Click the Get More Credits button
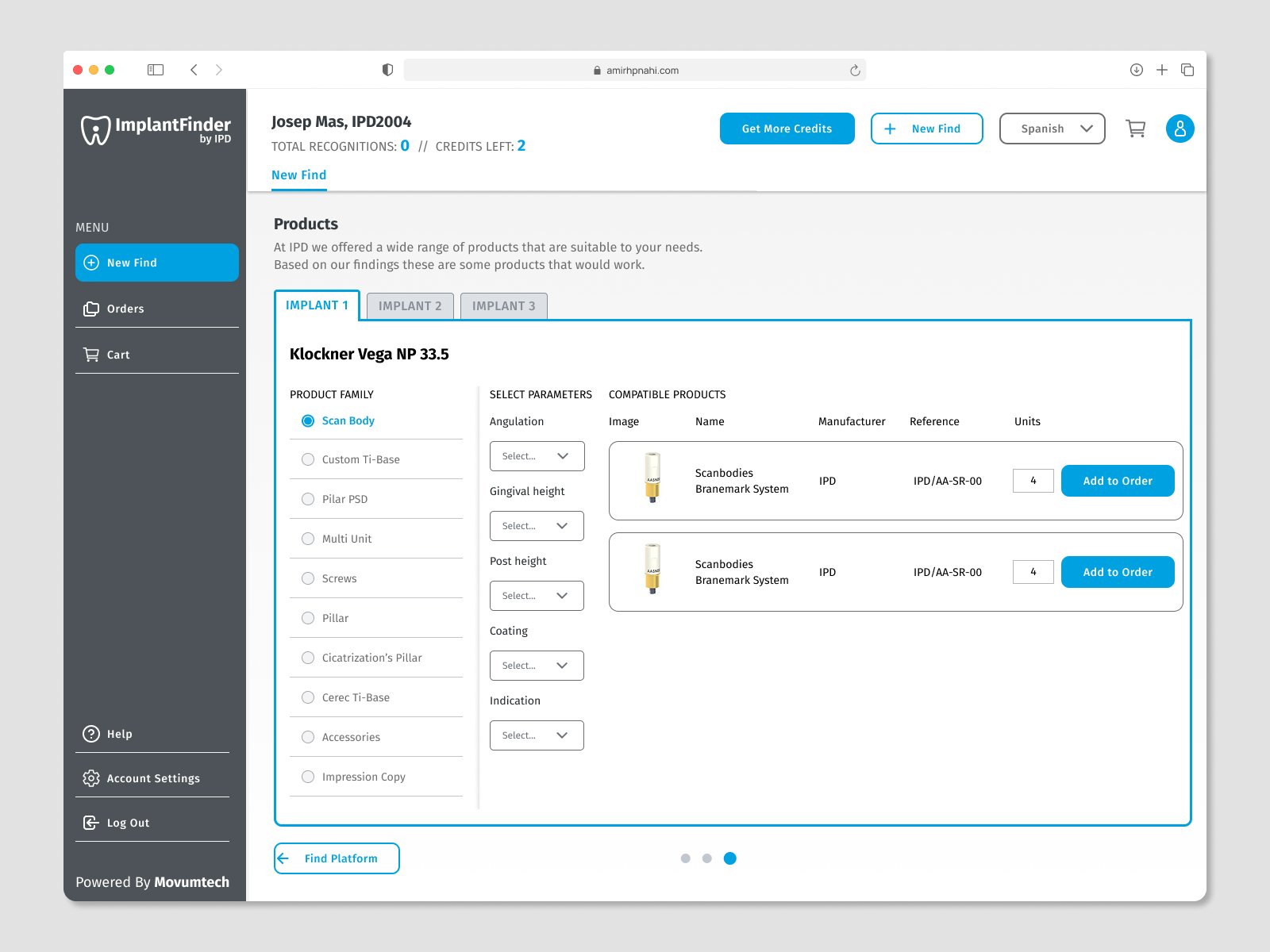This screenshot has width=1270, height=952. coord(787,129)
